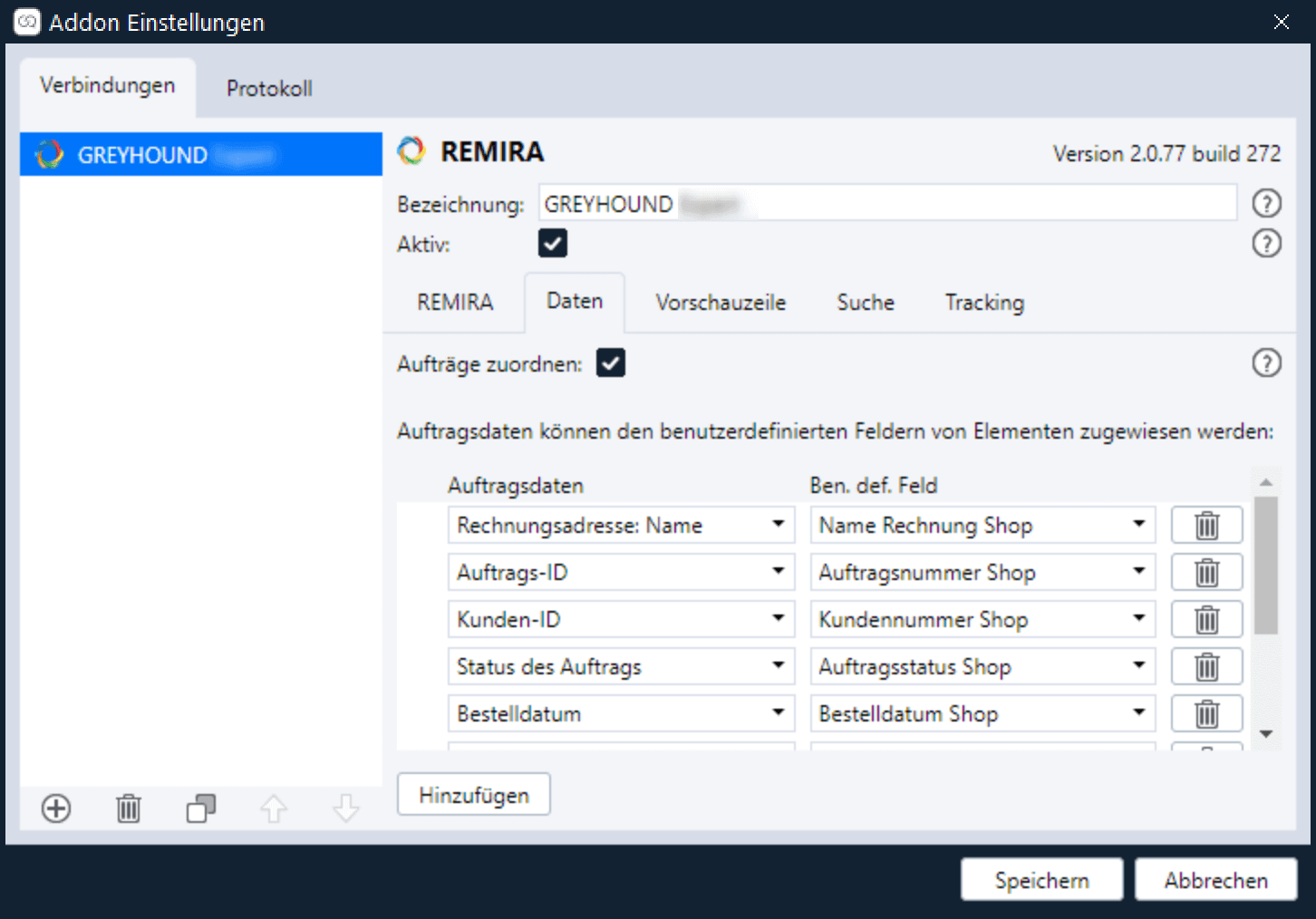The height and width of the screenshot is (919, 1316).
Task: Click the Auftragsdaten column header
Action: [x=515, y=485]
